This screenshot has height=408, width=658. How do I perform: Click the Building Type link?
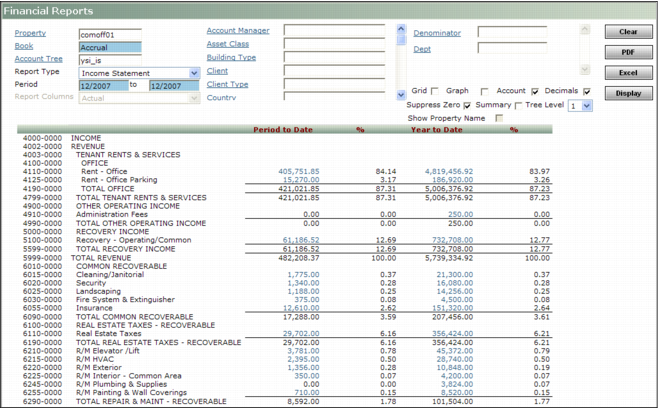[x=231, y=57]
